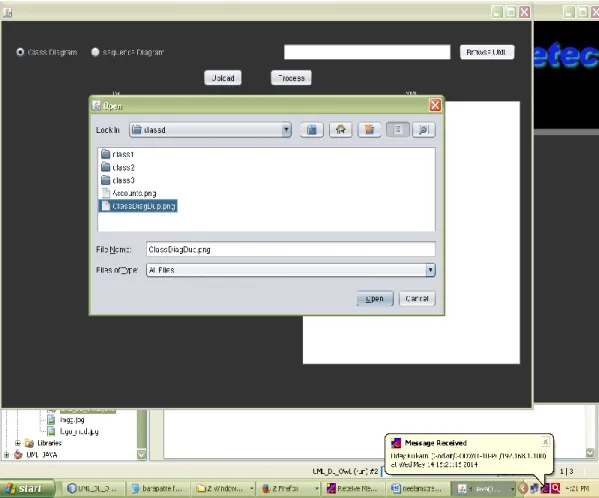Click the Upload button

pyautogui.click(x=223, y=78)
